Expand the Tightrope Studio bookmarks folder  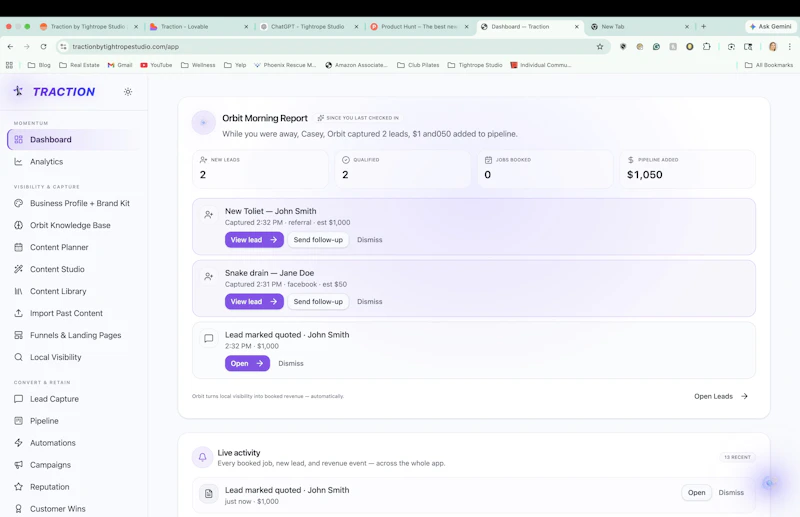coord(474,65)
